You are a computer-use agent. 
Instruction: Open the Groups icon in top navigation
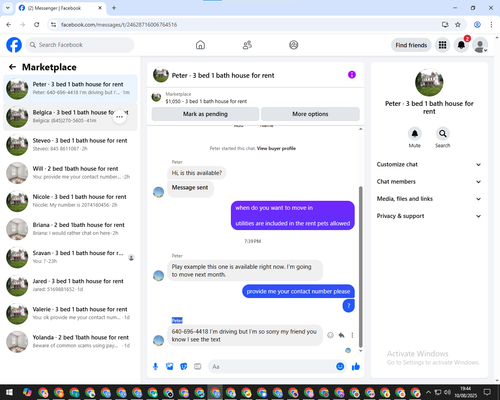pos(294,45)
